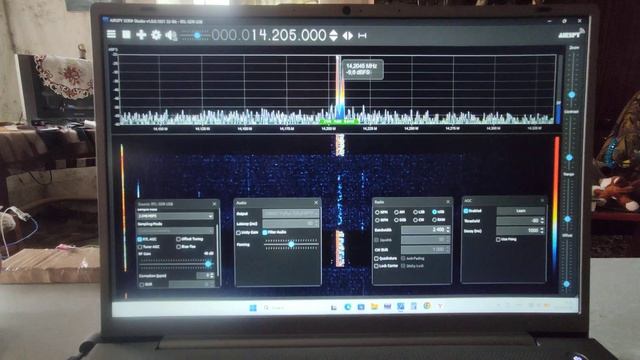The height and width of the screenshot is (360, 640).
Task: Click the Learn button in AGC panel
Action: click(x=521, y=211)
